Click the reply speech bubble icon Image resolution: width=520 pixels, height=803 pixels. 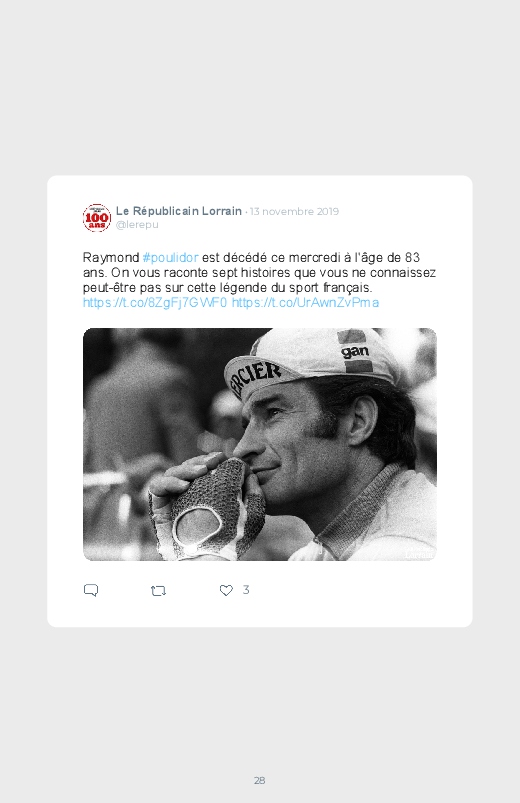click(x=91, y=590)
